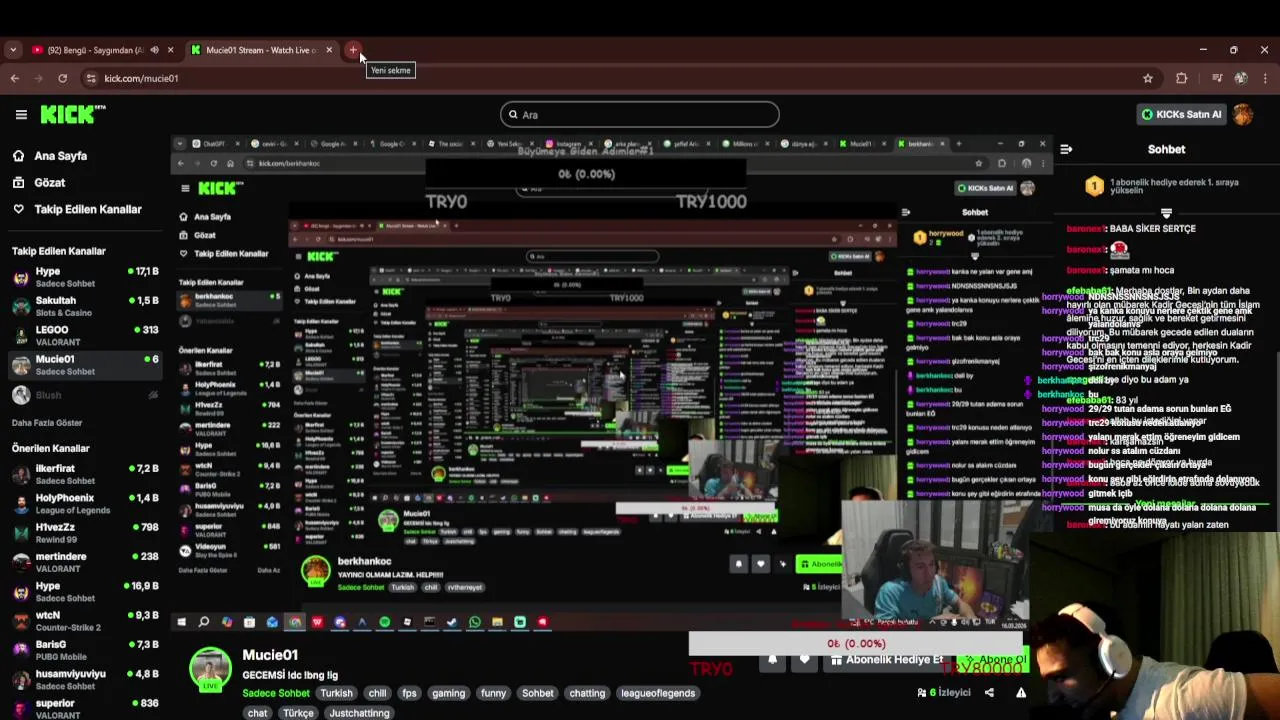
Task: Report the stream with warning icon
Action: (1021, 692)
